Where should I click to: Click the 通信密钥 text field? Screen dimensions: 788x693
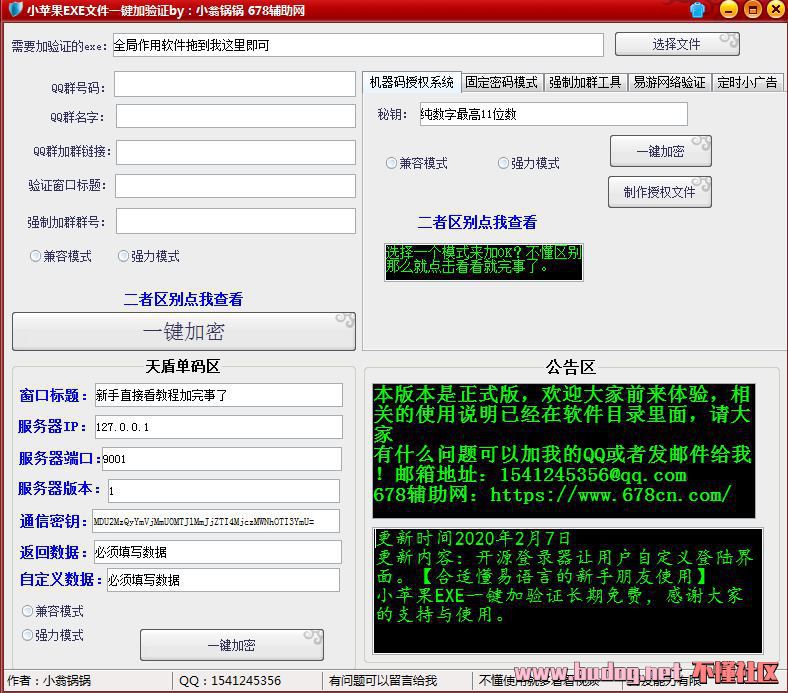point(215,521)
